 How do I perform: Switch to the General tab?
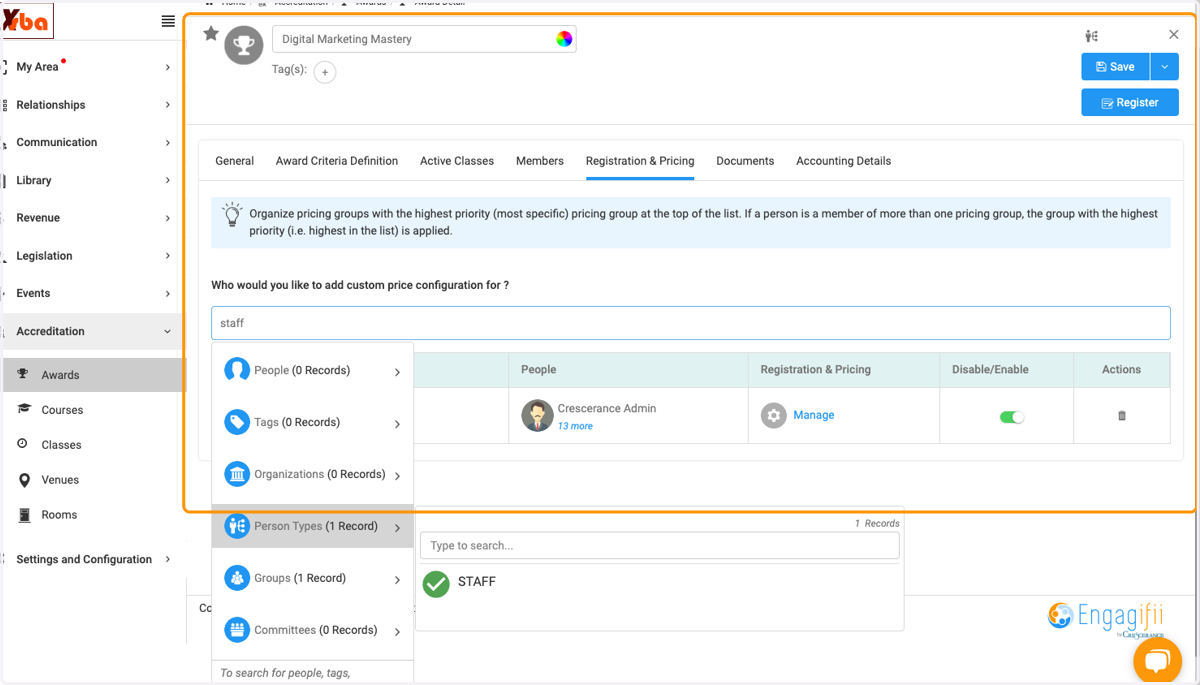click(235, 161)
